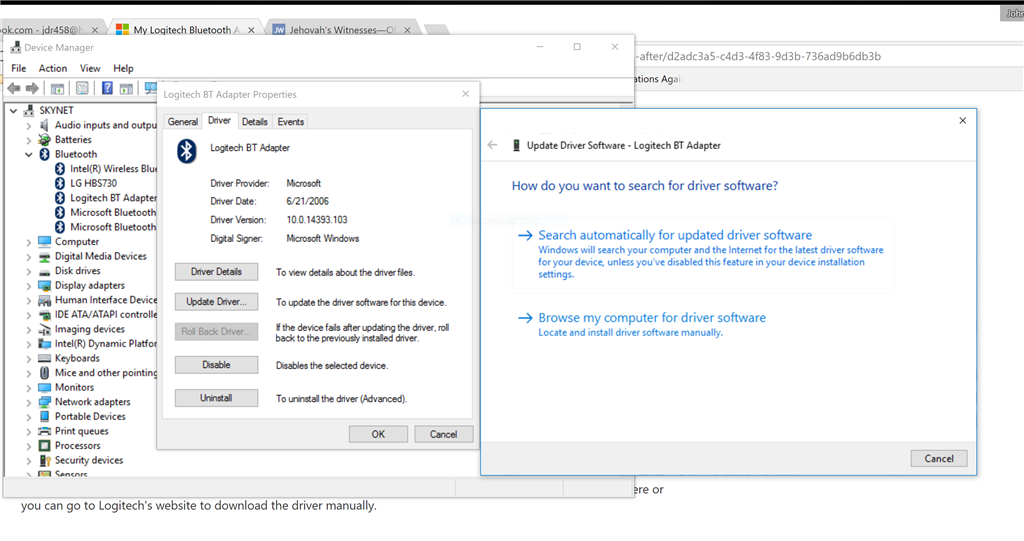Image resolution: width=1024 pixels, height=541 pixels.
Task: Click the Batteries category icon
Action: [x=44, y=140]
